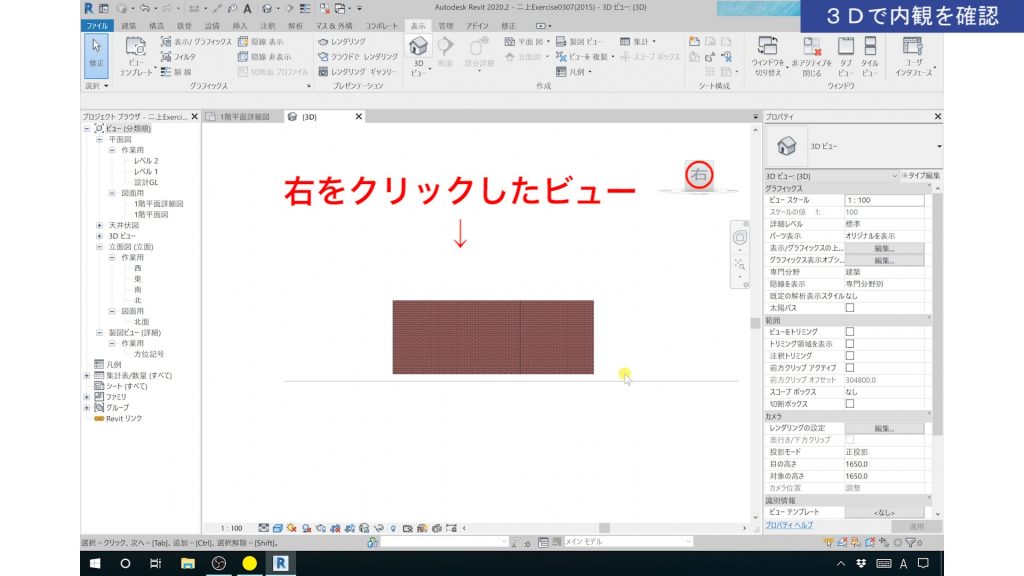1024x576 pixels.
Task: Switch to the 1階平面詳細図 tab
Action: coord(243,116)
